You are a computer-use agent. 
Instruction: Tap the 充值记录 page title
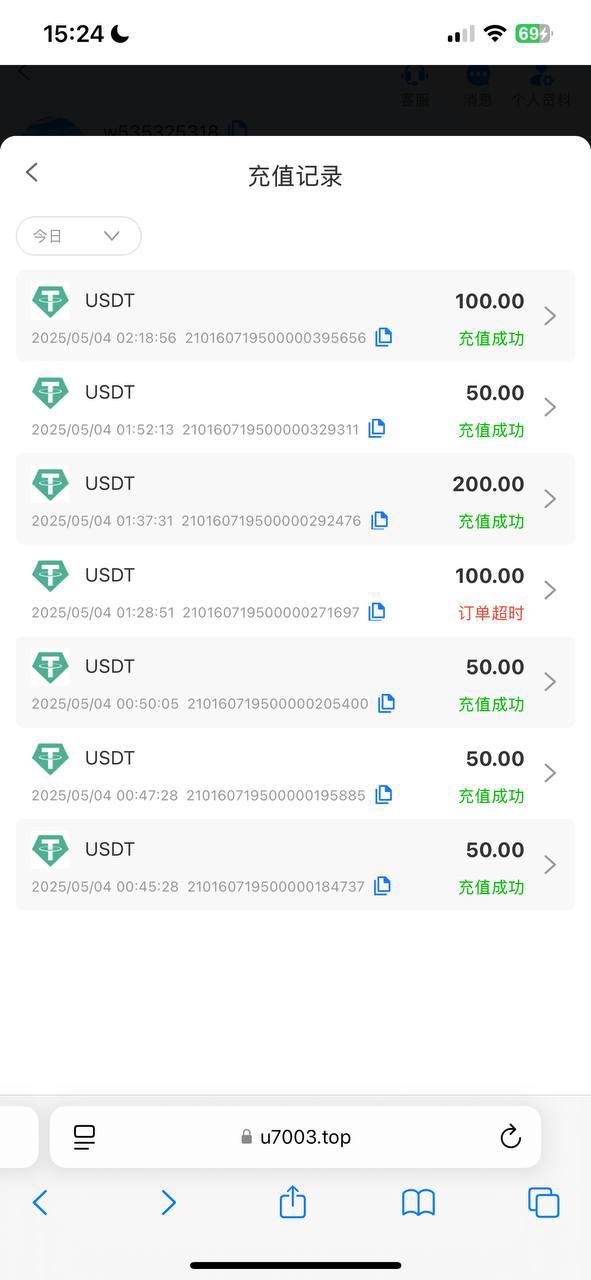tap(295, 176)
